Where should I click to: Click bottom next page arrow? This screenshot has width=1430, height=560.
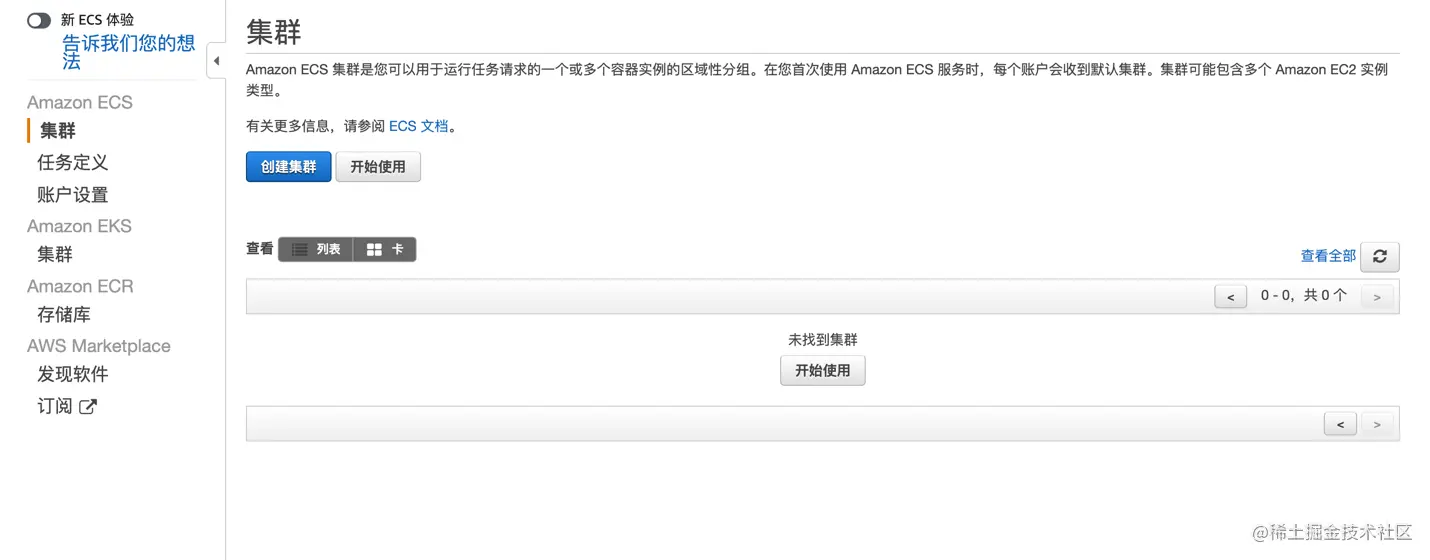1377,425
